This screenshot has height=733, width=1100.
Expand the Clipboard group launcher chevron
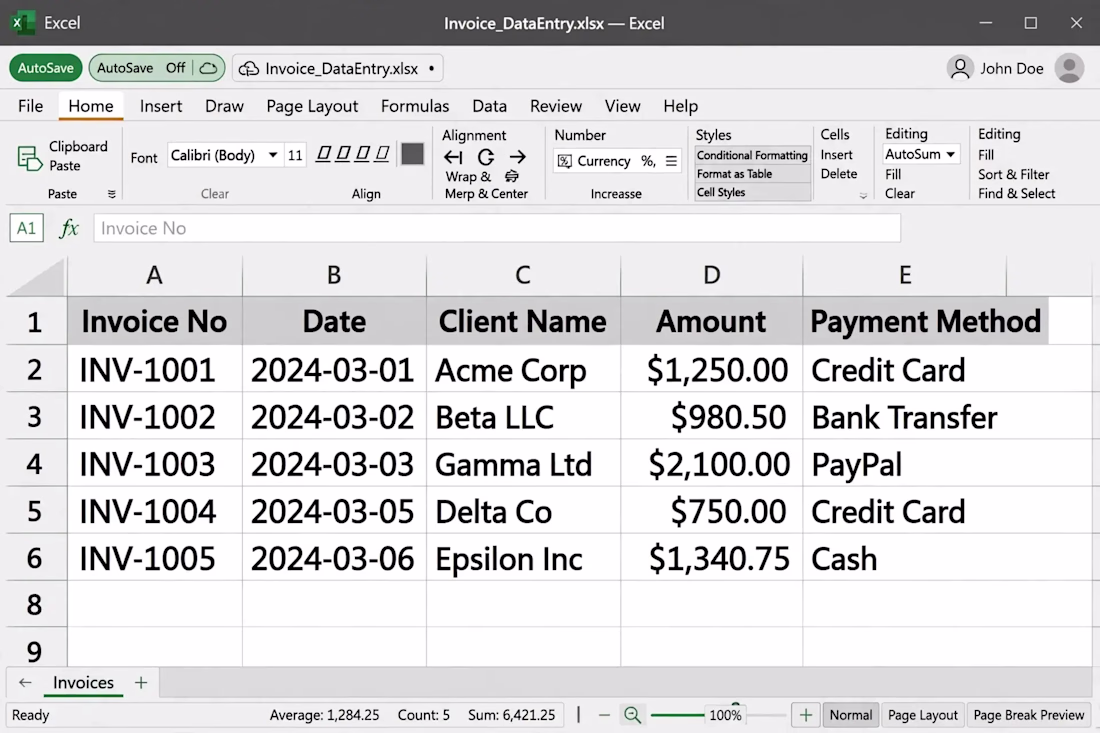click(x=112, y=194)
